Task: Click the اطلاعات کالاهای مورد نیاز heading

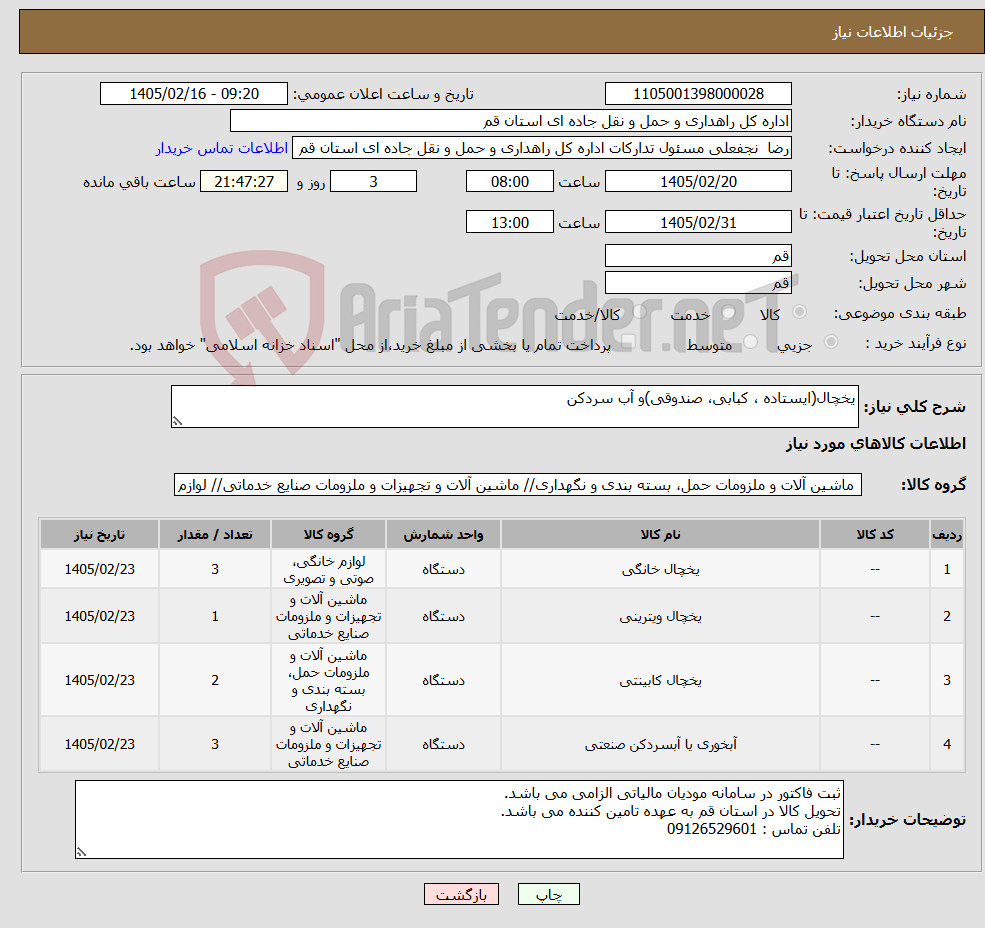Action: [876, 444]
